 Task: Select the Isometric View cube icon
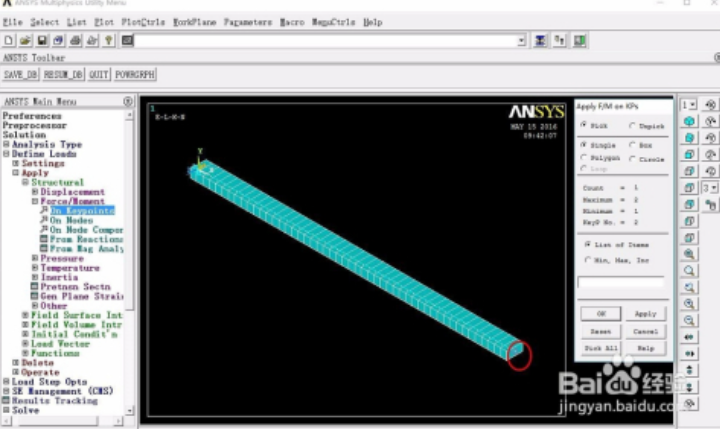689,121
